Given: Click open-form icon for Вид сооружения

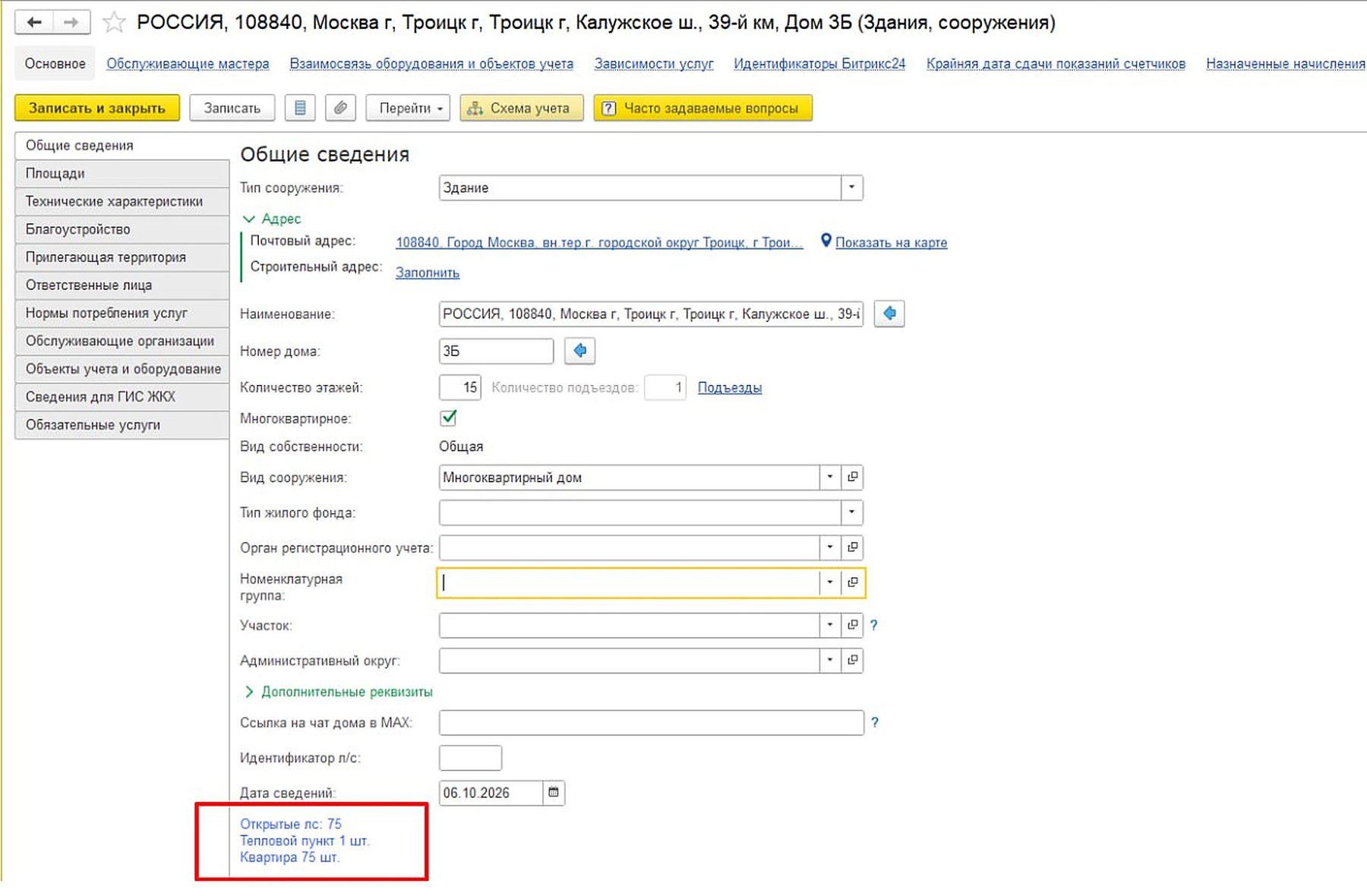Looking at the screenshot, I should coord(852,477).
